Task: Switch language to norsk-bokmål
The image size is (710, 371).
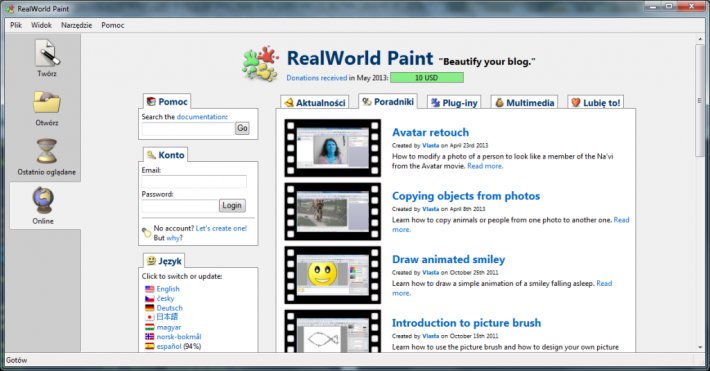Action: [179, 337]
